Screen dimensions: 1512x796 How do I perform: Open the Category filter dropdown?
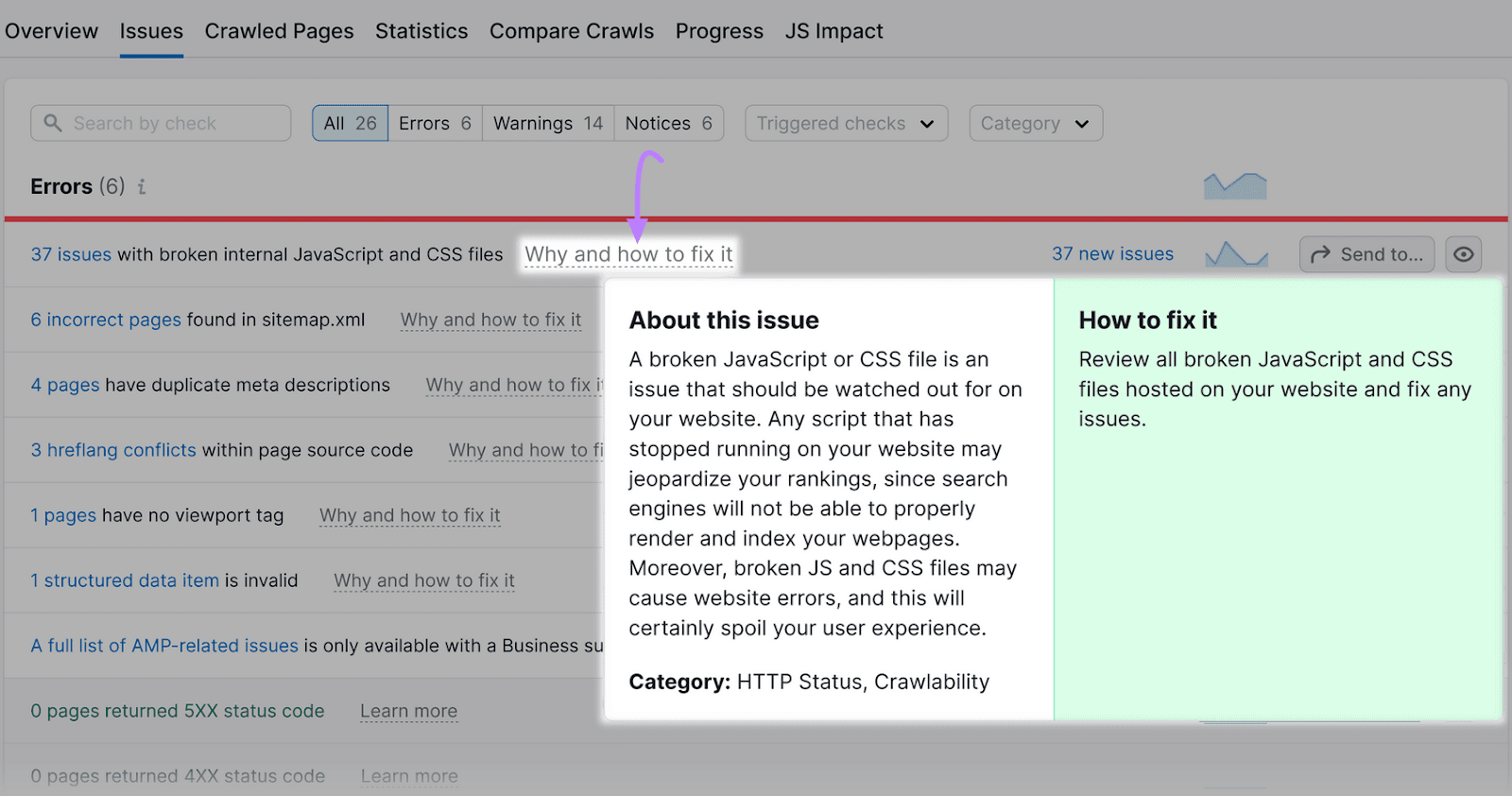click(1035, 124)
